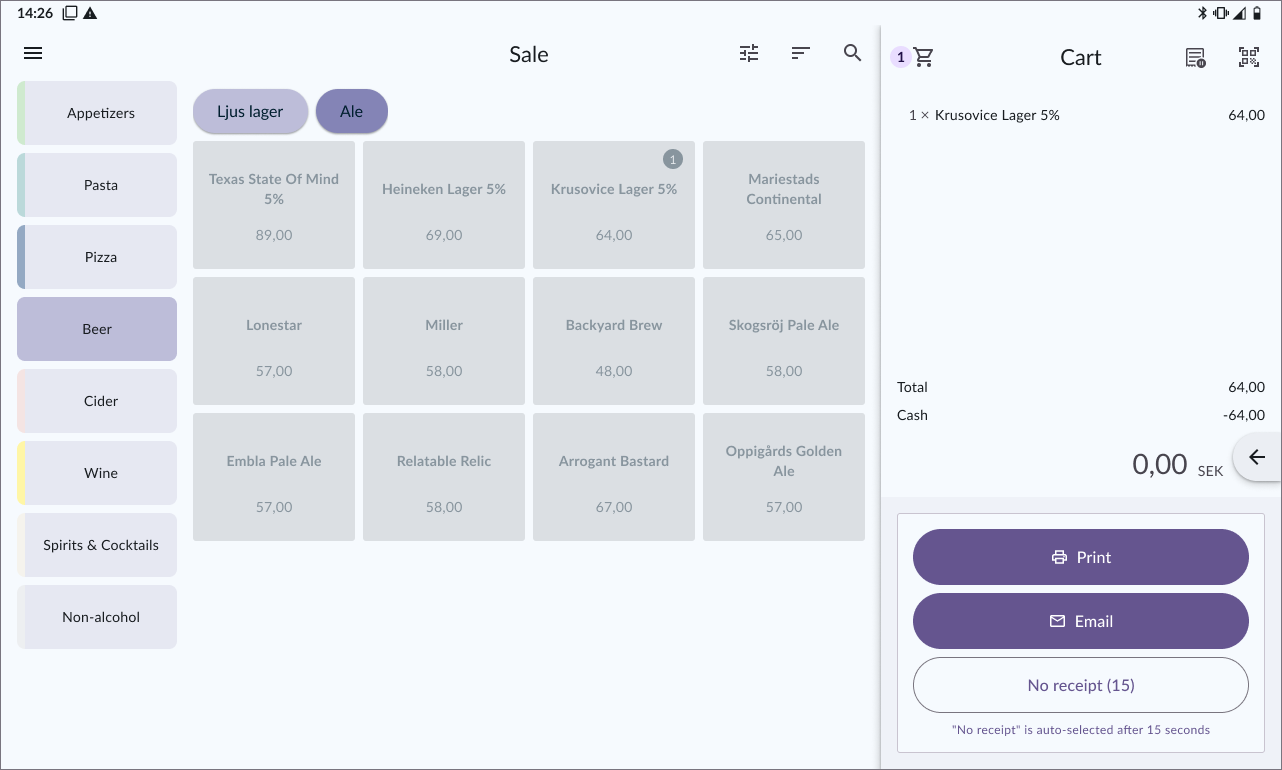
Task: Add Backyard Brew to cart
Action: 614,341
